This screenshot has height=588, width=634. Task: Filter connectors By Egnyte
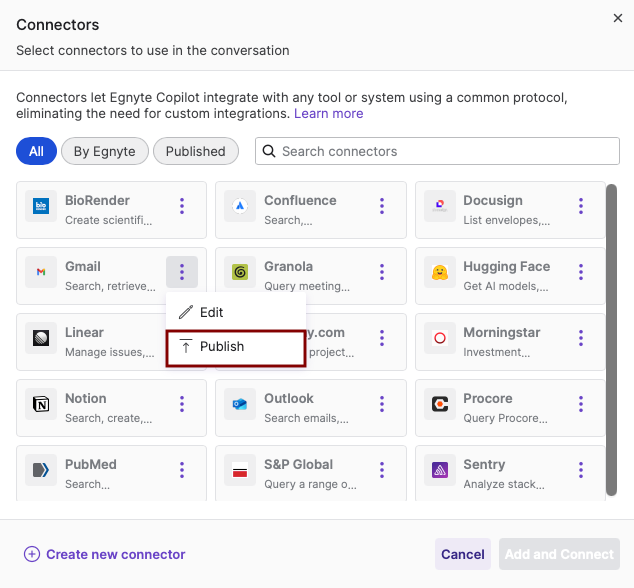coord(105,151)
